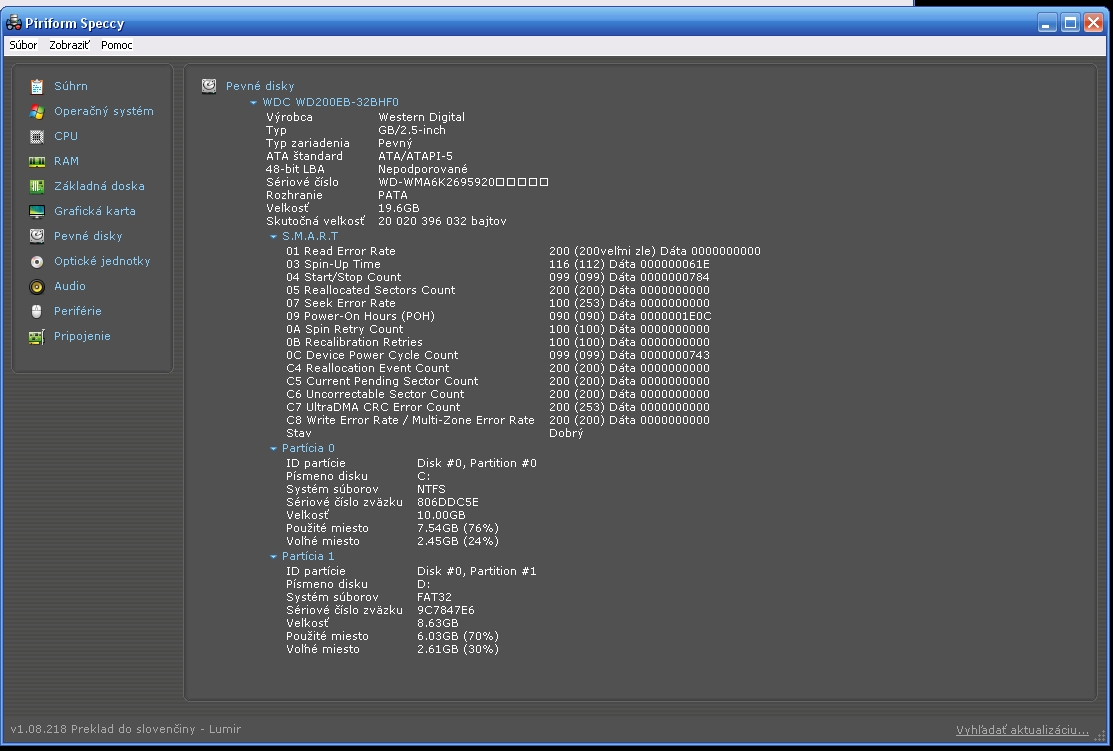Click the Pevné disky heading in main panel

(x=260, y=86)
